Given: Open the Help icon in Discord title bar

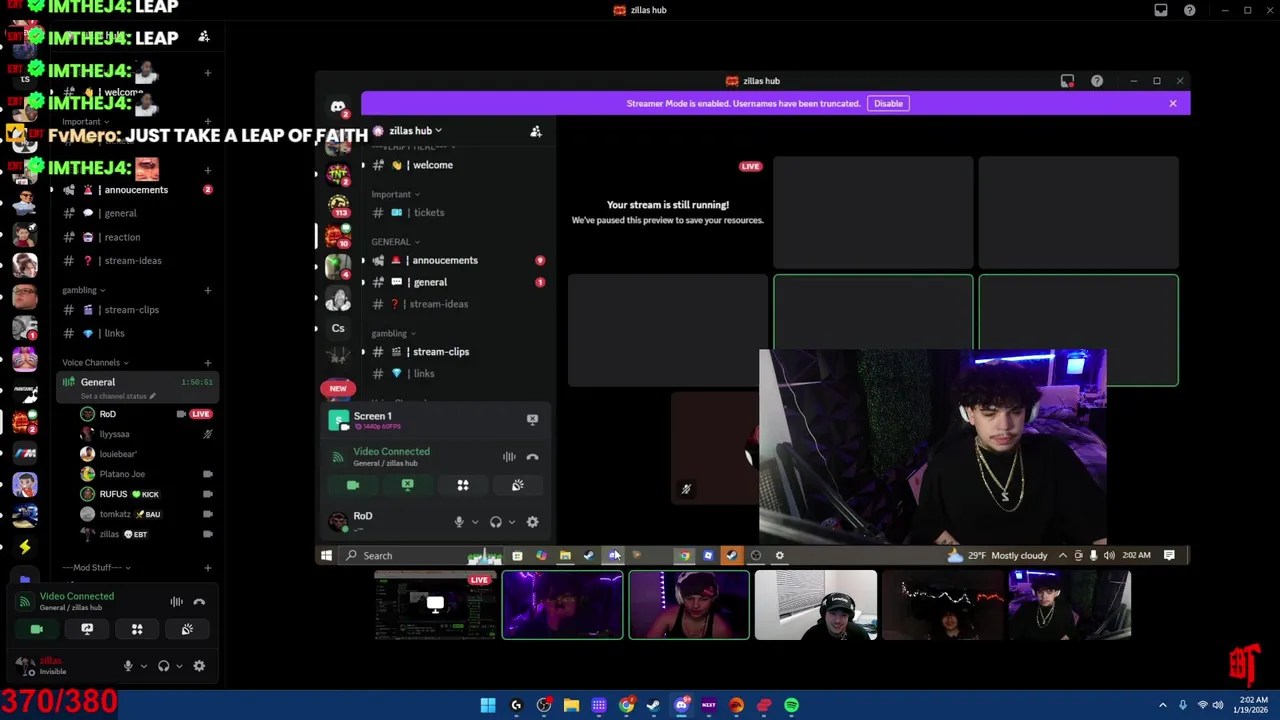Looking at the screenshot, I should [1190, 10].
